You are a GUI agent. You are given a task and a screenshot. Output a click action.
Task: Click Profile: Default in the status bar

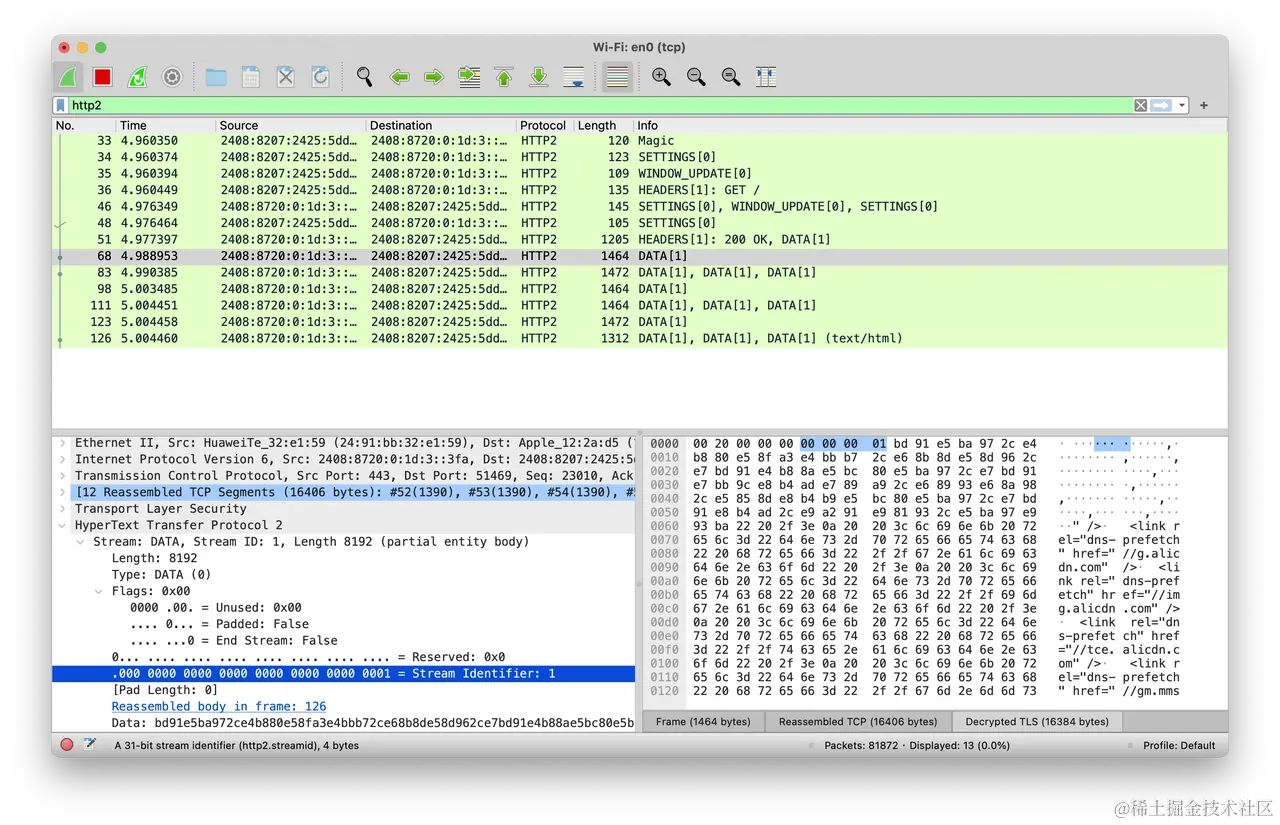(x=1179, y=745)
